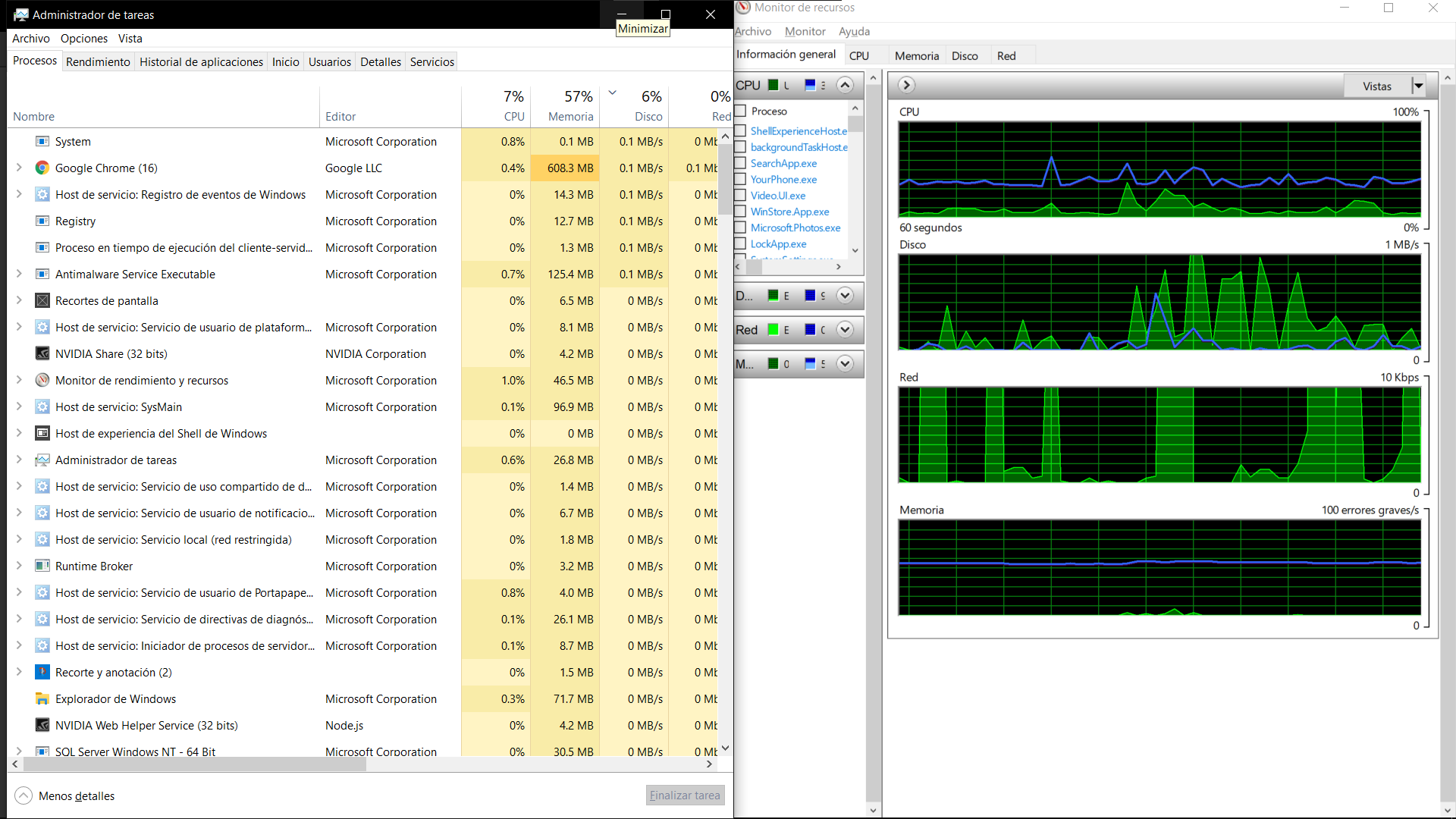Check the SearchApp.exe process checkbox

click(741, 163)
